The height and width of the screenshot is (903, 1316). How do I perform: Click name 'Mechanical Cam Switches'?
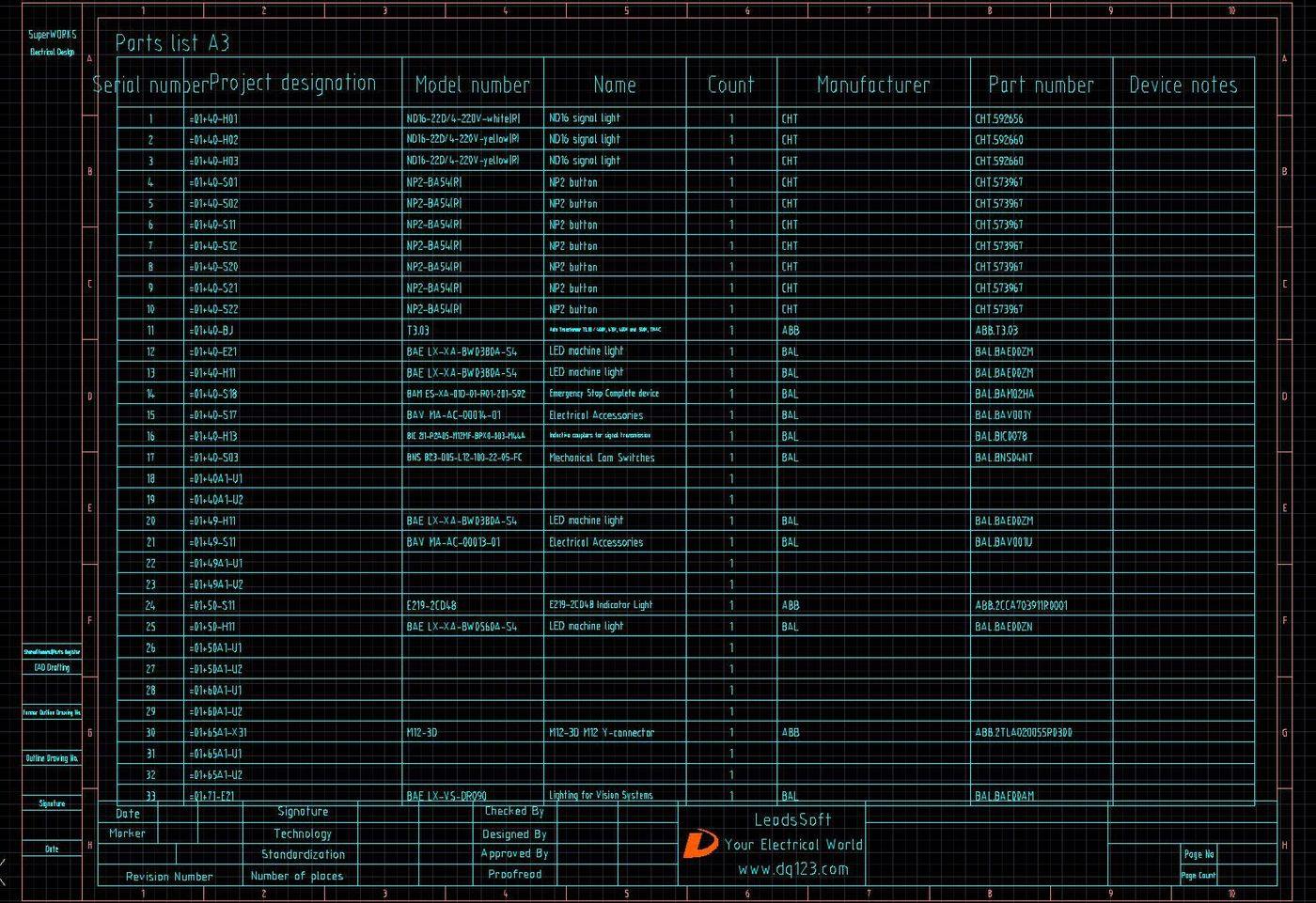pos(603,458)
